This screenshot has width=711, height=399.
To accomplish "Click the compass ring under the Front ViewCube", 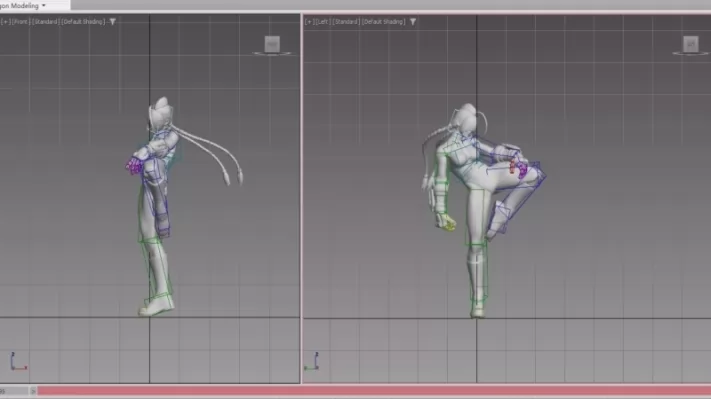I will [272, 54].
